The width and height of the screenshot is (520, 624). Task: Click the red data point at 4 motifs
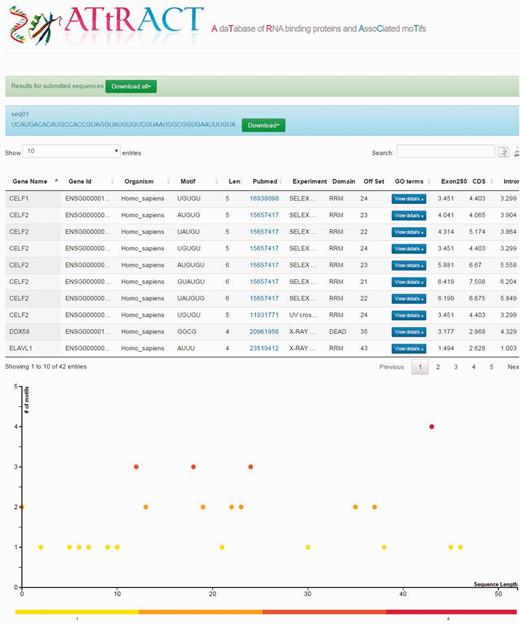[x=432, y=427]
